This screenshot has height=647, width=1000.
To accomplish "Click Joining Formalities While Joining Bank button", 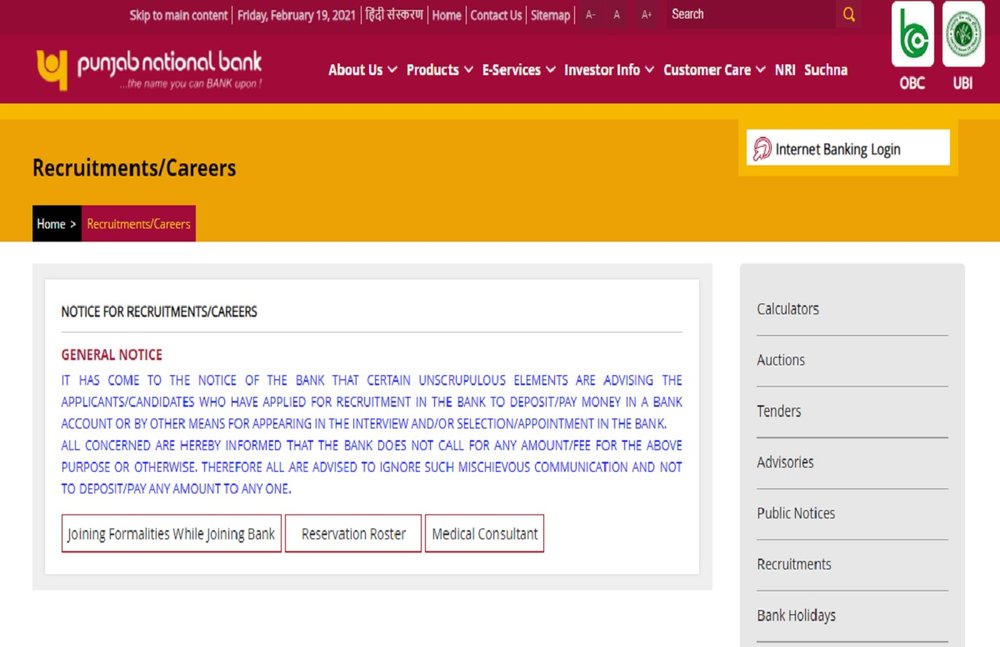I will coord(171,534).
